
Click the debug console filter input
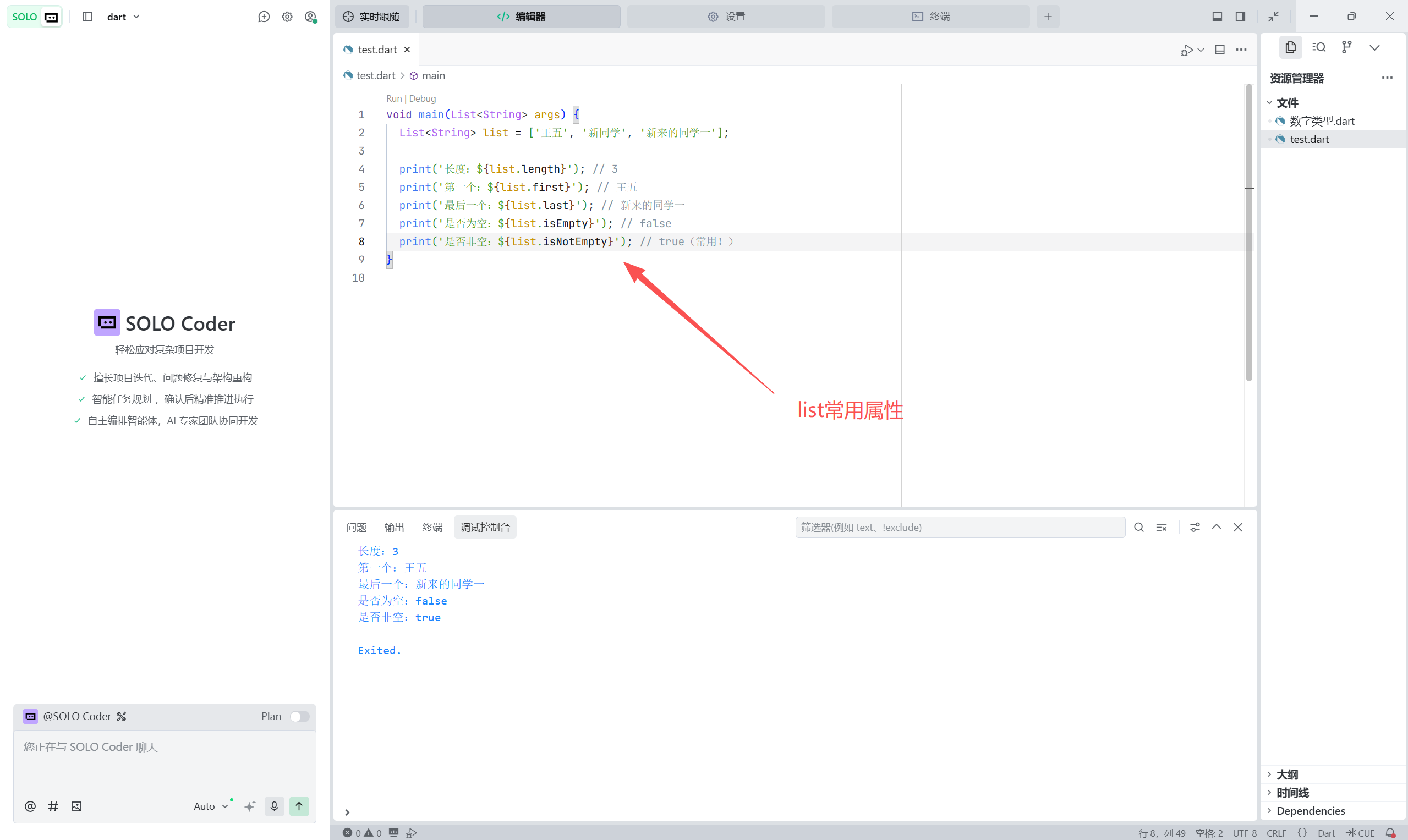pyautogui.click(x=960, y=527)
